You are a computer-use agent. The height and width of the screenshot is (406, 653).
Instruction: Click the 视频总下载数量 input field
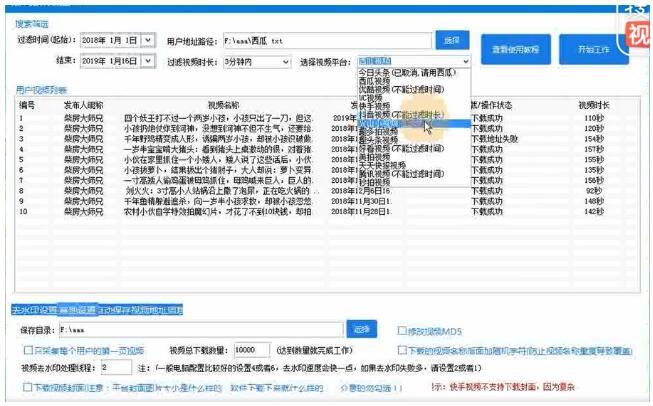(x=255, y=351)
